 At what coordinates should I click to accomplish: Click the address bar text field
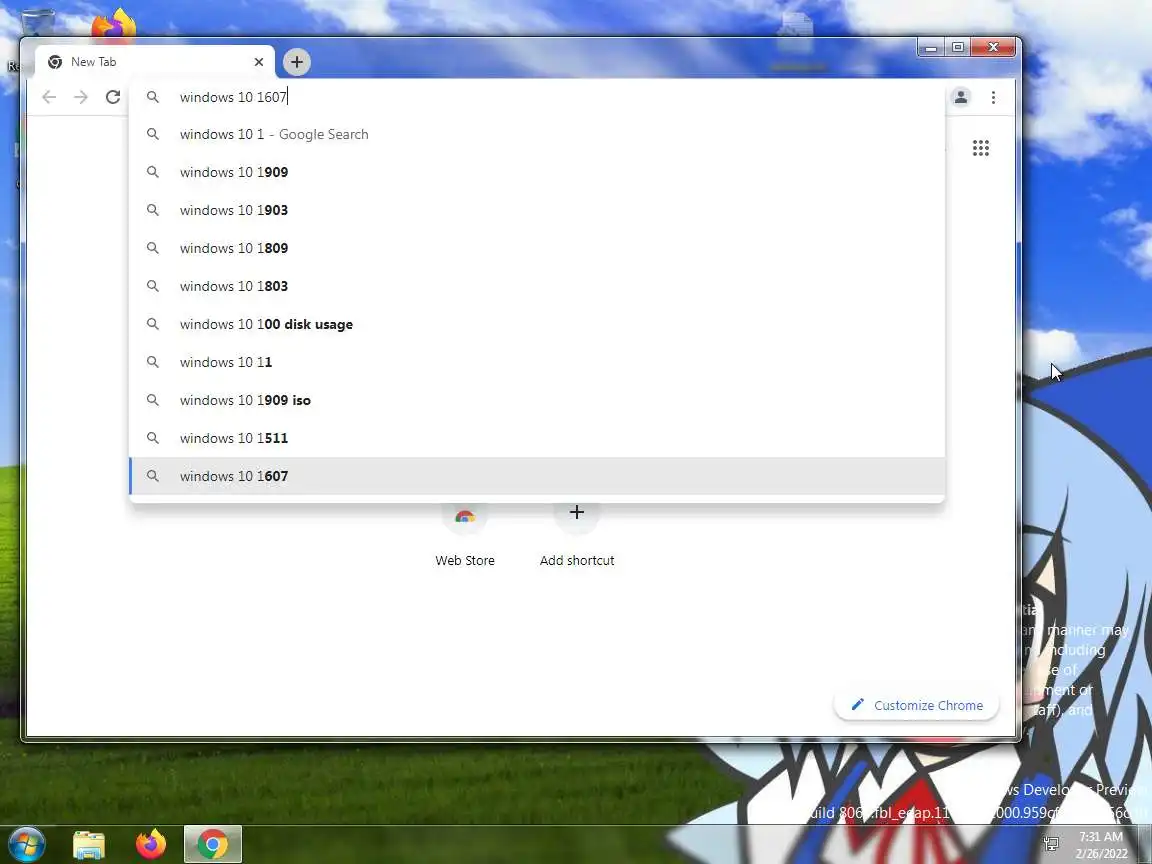(x=536, y=97)
